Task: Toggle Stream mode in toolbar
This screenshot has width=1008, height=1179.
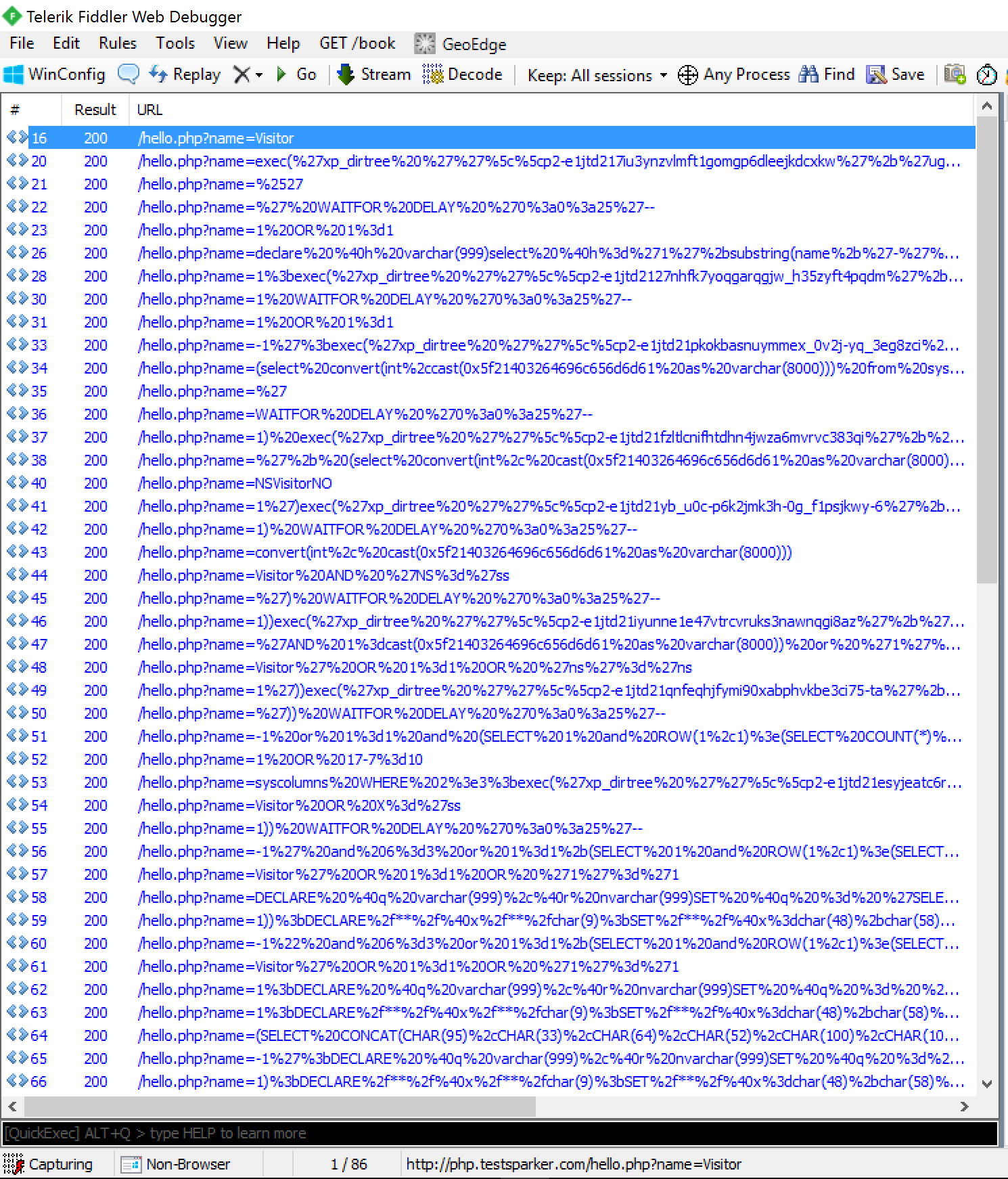Action: (374, 74)
